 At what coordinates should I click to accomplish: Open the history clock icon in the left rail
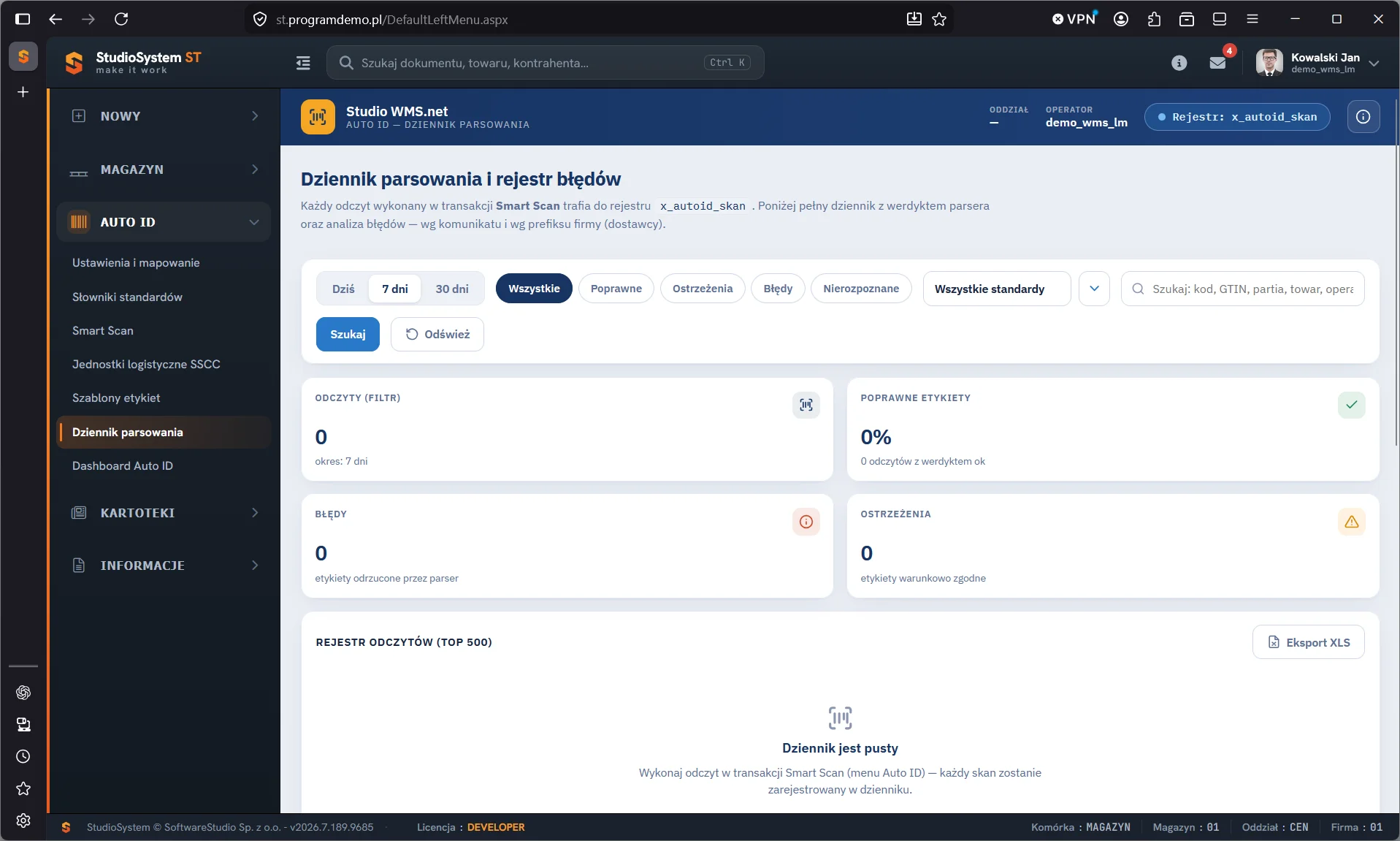[x=23, y=756]
